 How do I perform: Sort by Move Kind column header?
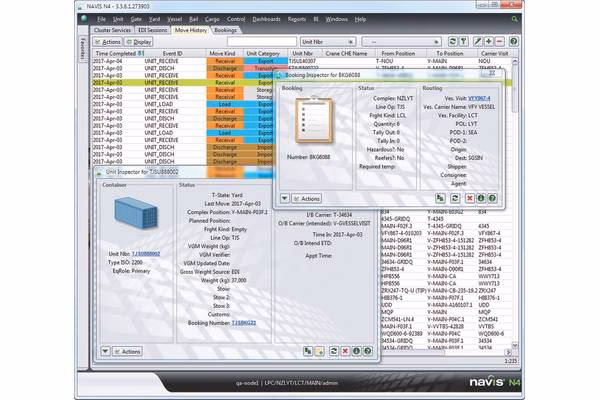coord(222,54)
